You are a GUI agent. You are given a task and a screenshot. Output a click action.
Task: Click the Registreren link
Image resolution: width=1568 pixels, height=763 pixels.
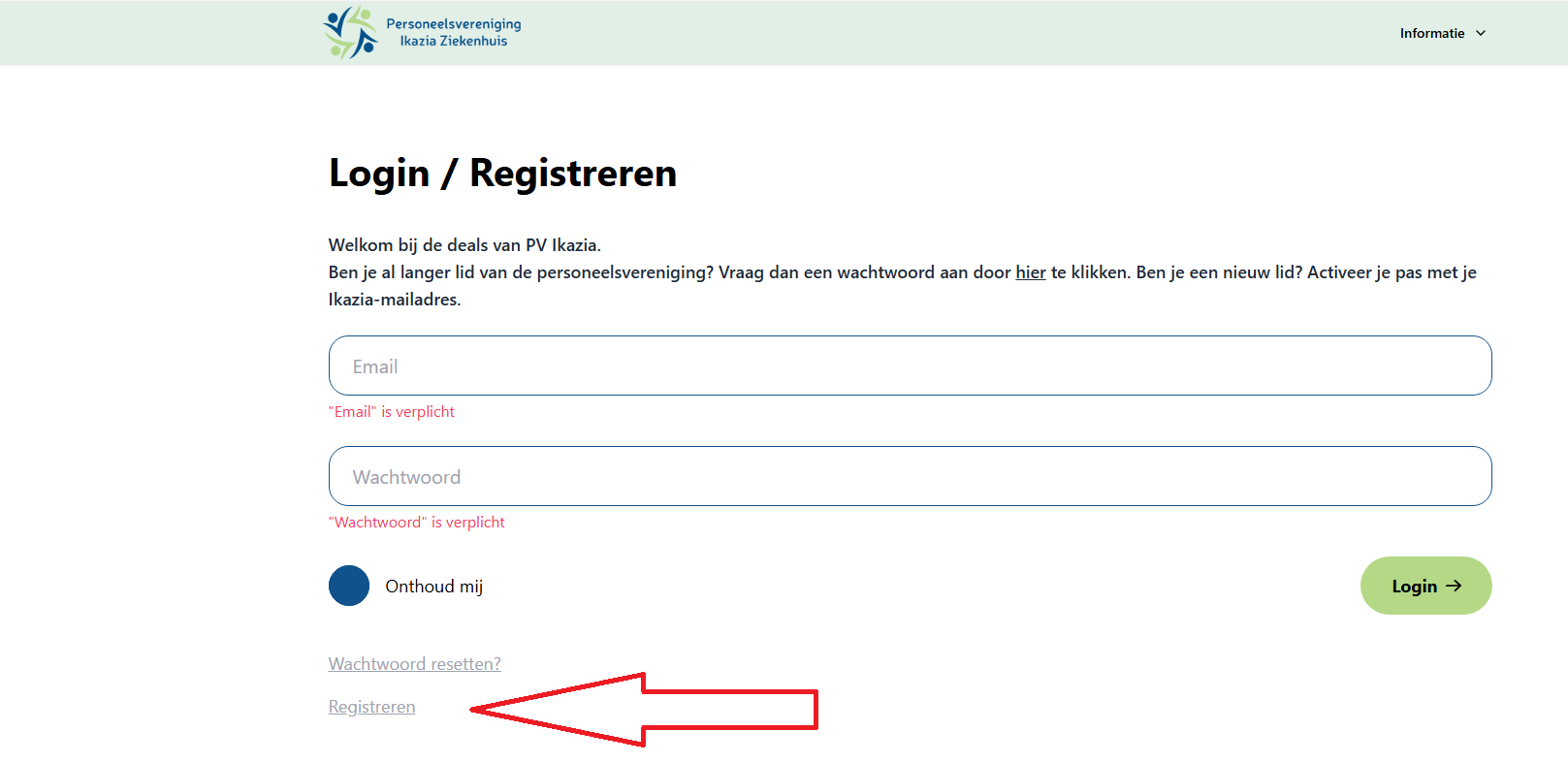click(x=371, y=707)
